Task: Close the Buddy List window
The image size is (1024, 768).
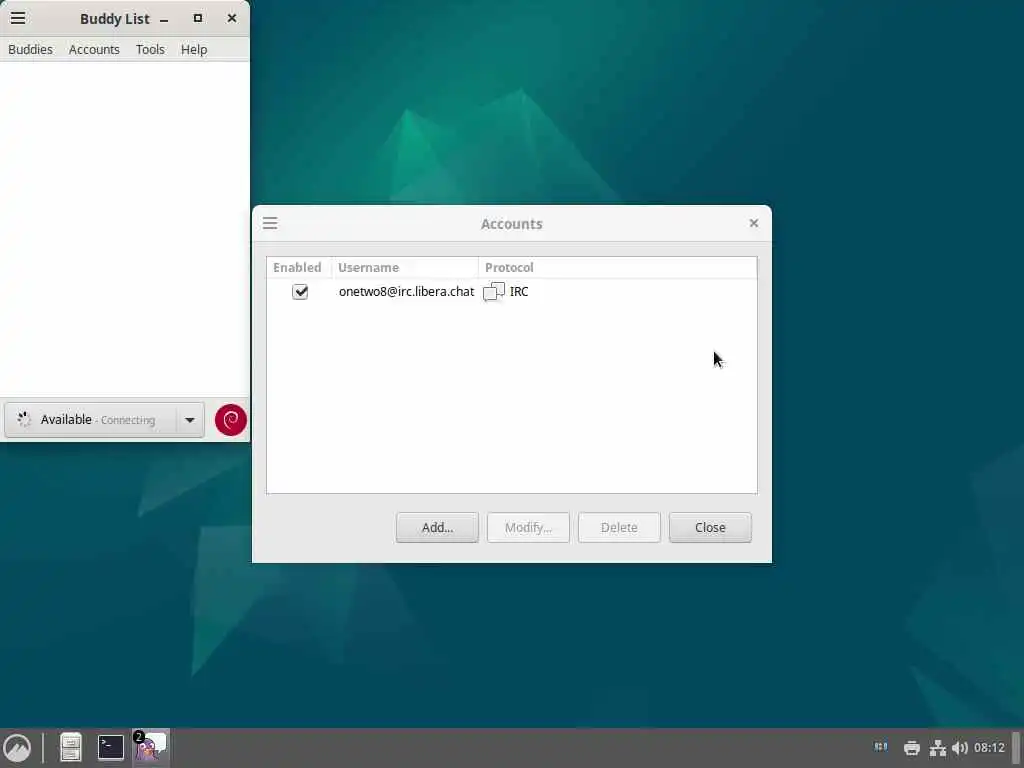Action: pyautogui.click(x=232, y=18)
